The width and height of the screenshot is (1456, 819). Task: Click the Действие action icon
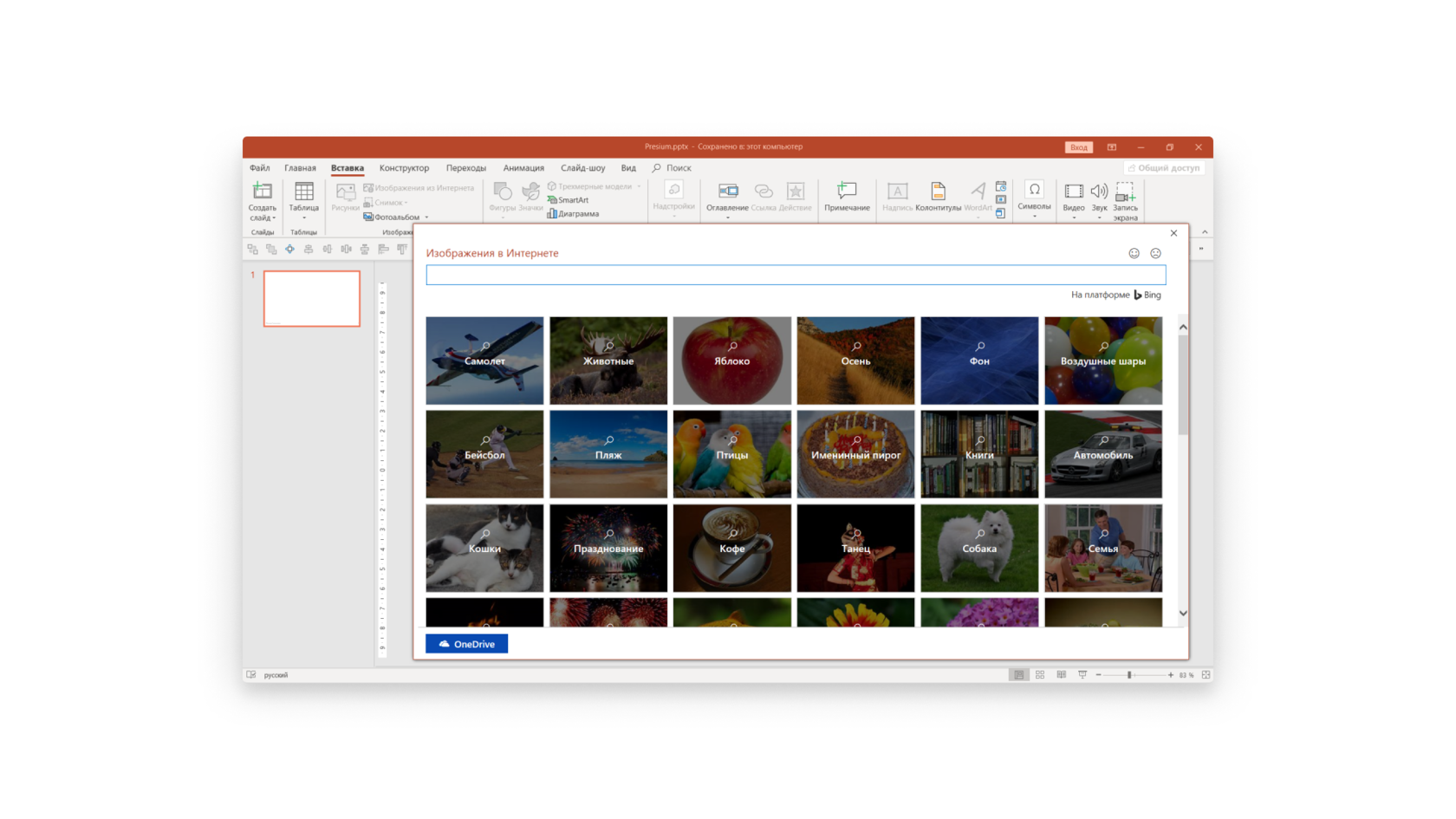795,191
